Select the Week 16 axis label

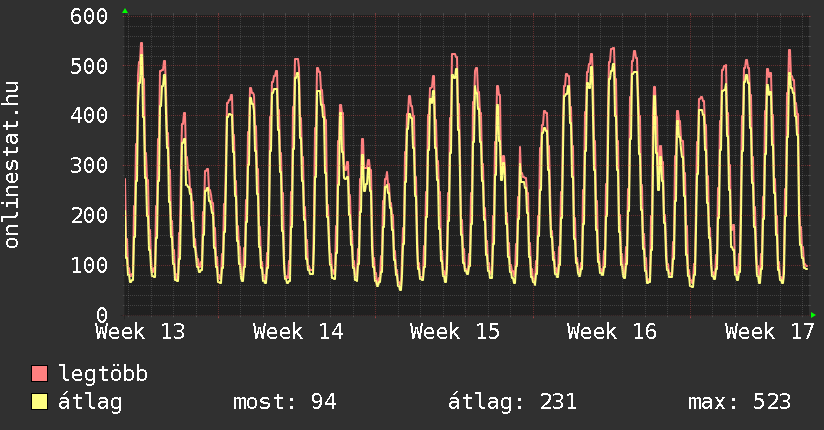[x=611, y=331]
